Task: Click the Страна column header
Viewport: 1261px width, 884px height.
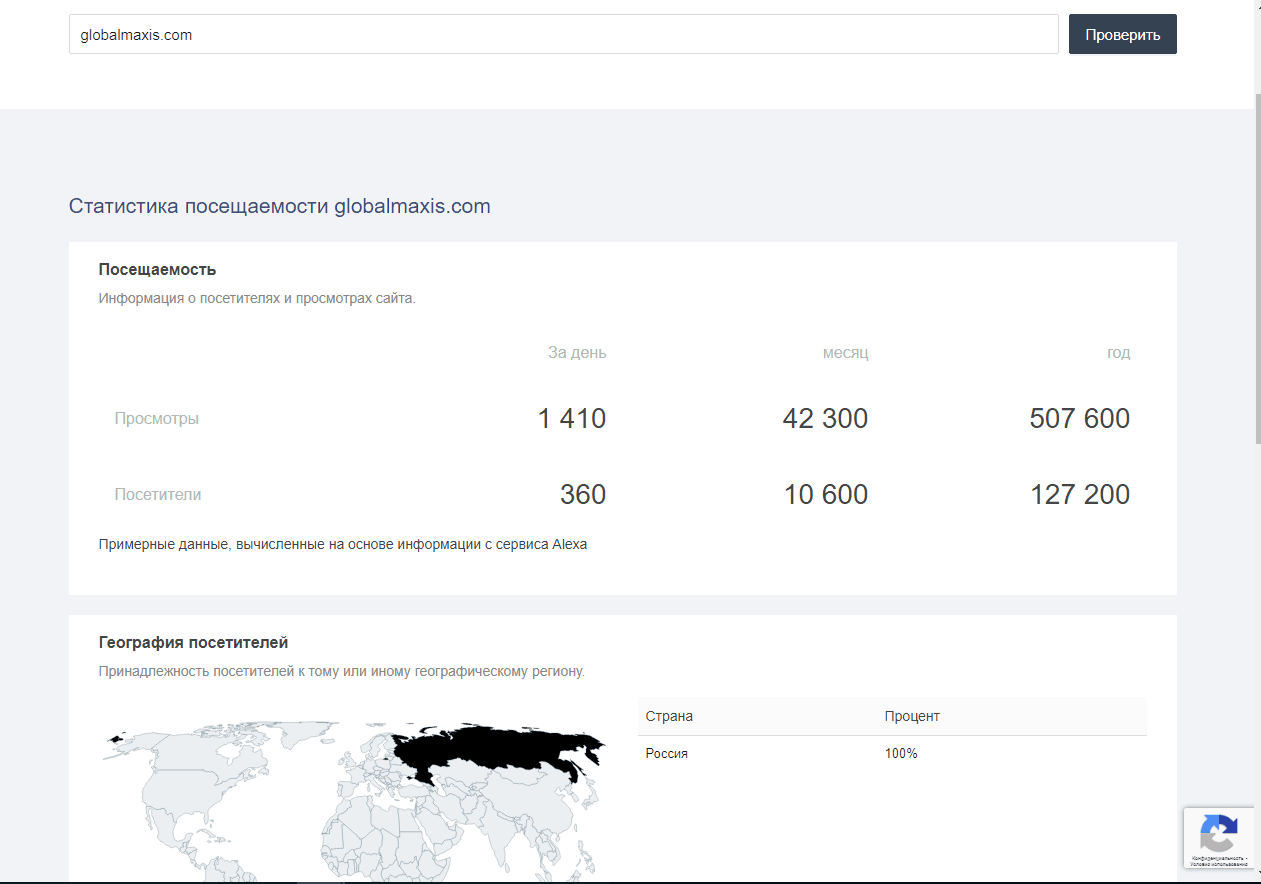Action: (x=669, y=716)
